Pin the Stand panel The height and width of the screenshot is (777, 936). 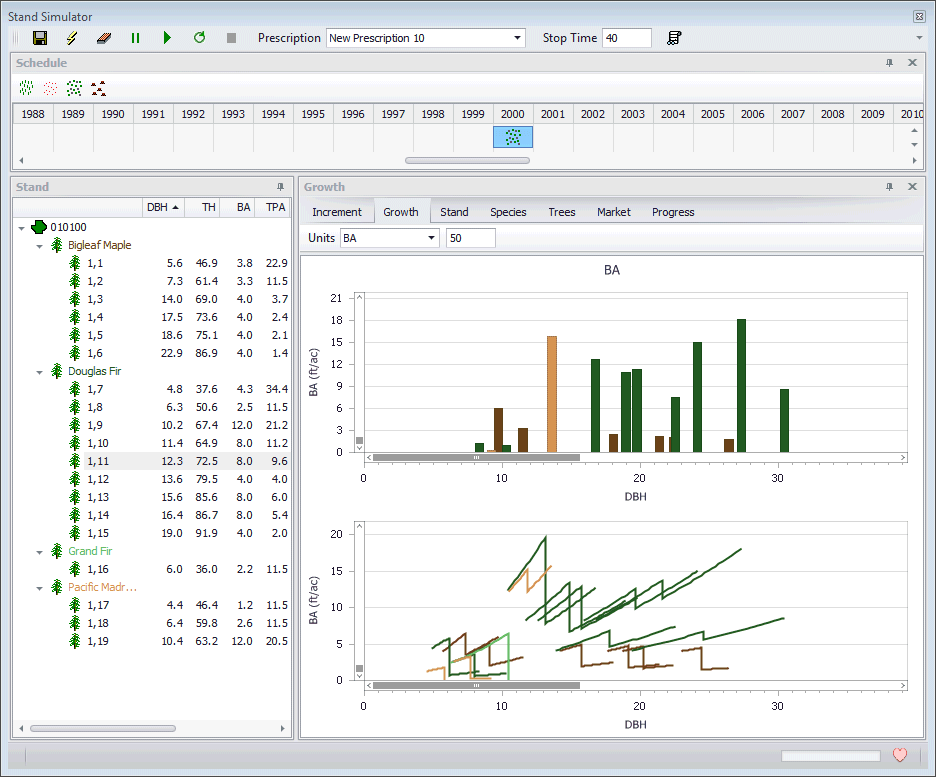280,187
